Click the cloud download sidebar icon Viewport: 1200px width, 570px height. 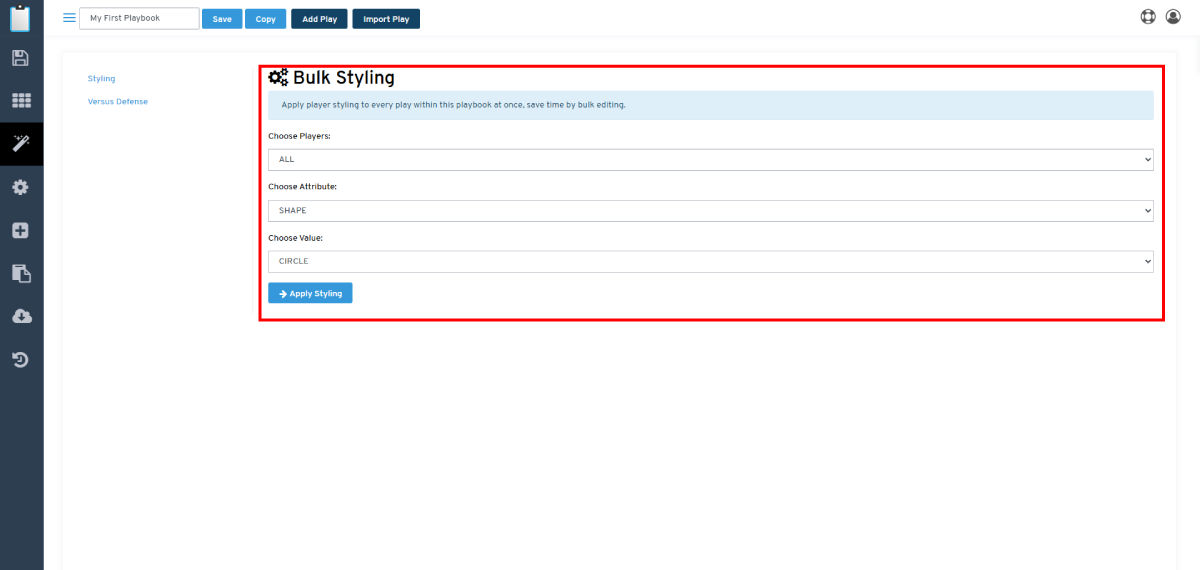coord(21,316)
